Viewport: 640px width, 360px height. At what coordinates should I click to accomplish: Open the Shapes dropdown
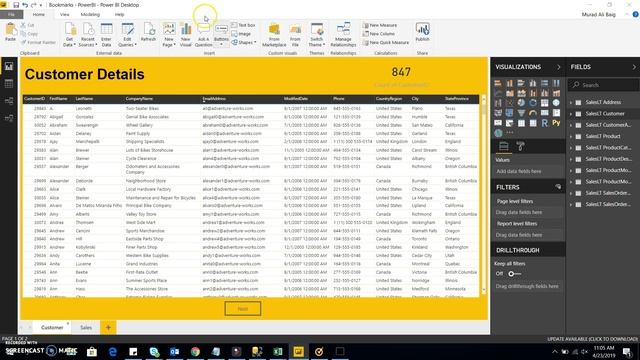point(244,42)
